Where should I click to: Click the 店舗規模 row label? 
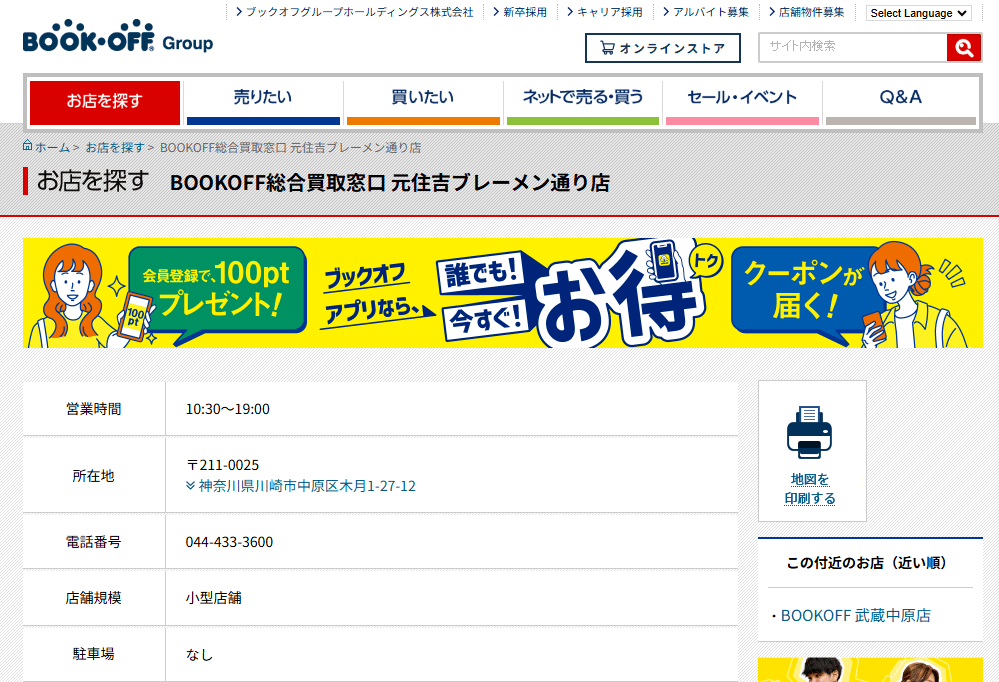[94, 598]
